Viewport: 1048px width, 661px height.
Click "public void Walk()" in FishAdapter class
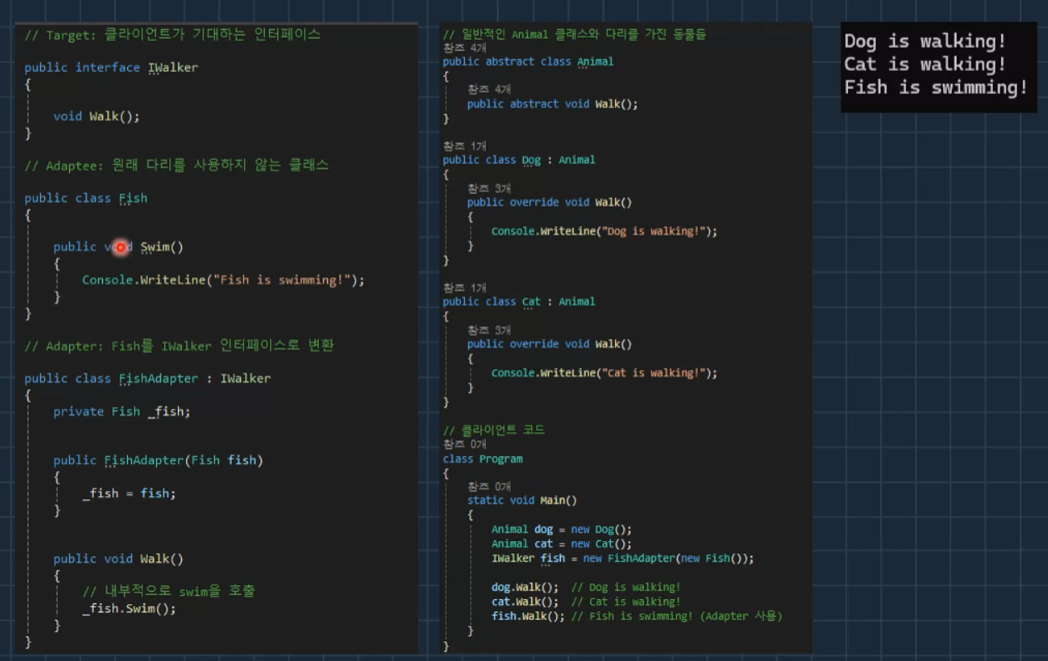[x=118, y=559]
